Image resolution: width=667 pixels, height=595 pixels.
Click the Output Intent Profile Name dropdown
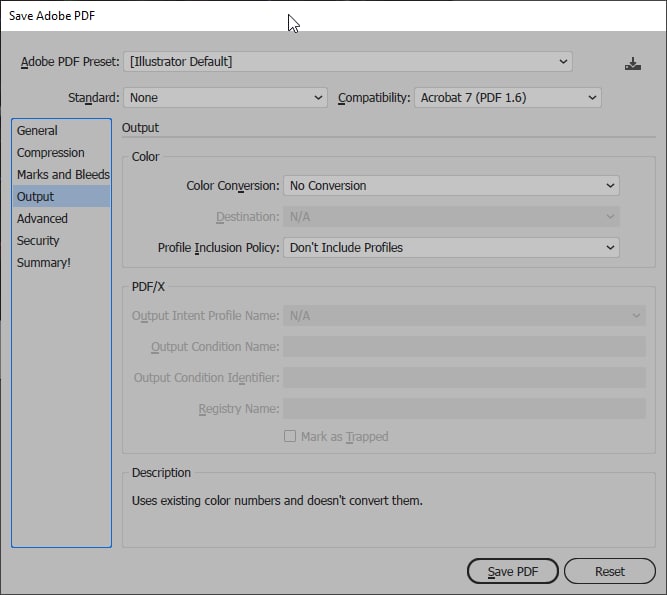click(x=464, y=316)
